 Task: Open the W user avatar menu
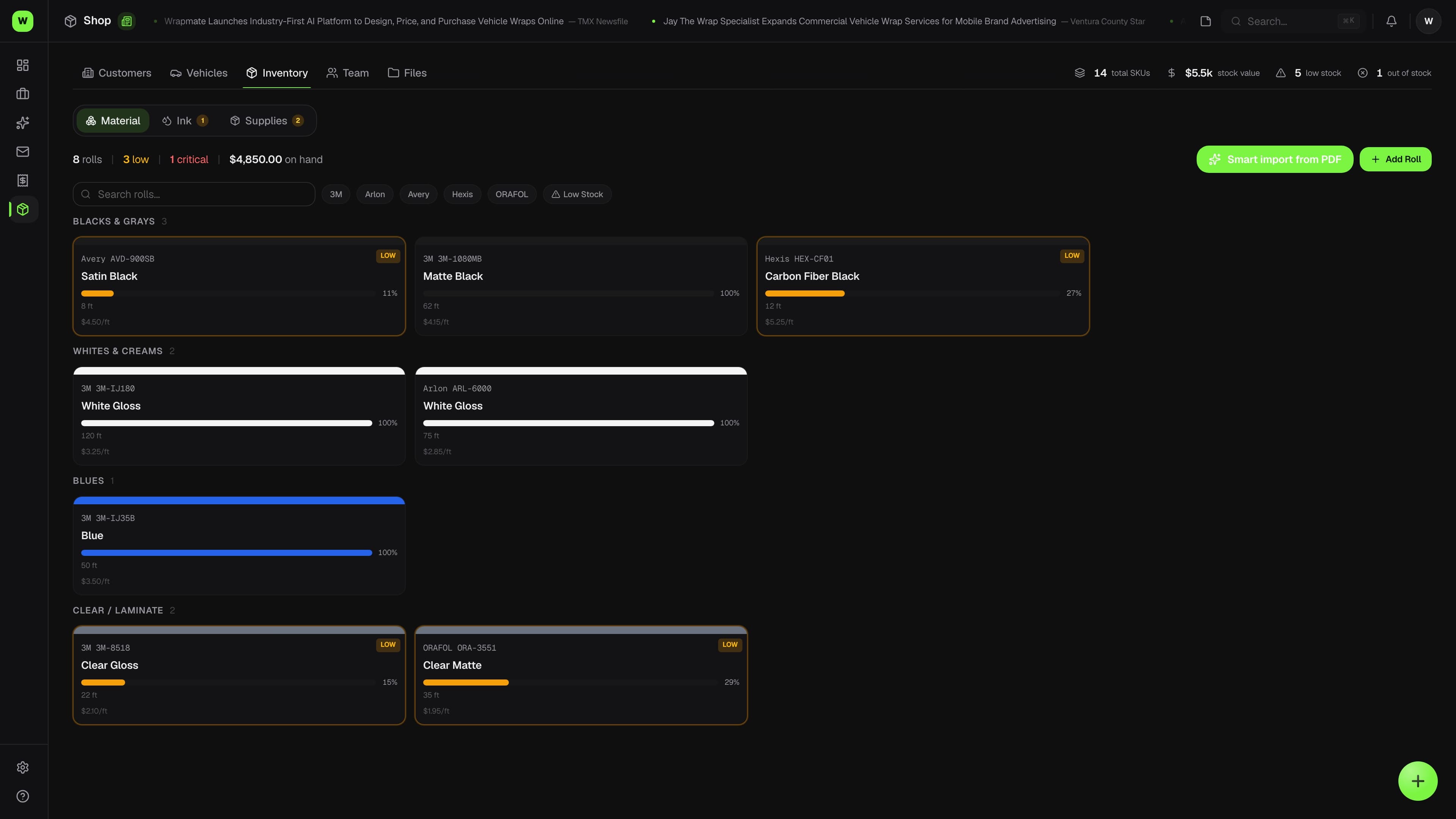(1428, 21)
